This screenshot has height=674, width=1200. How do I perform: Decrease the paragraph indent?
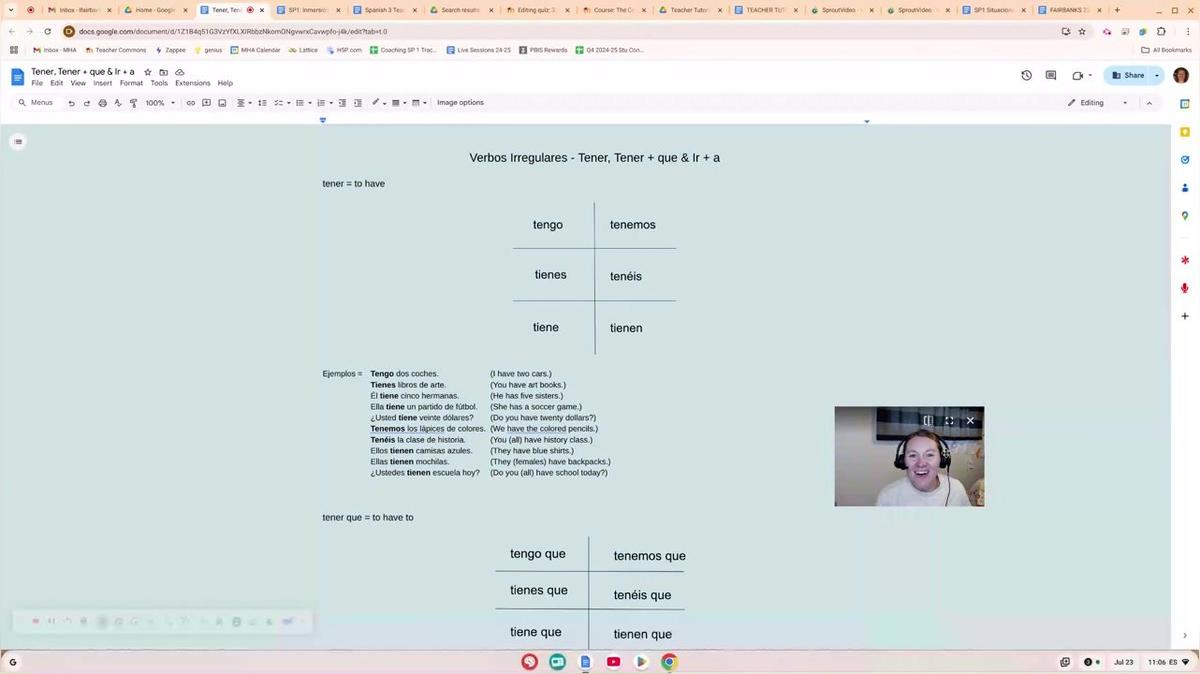point(342,103)
